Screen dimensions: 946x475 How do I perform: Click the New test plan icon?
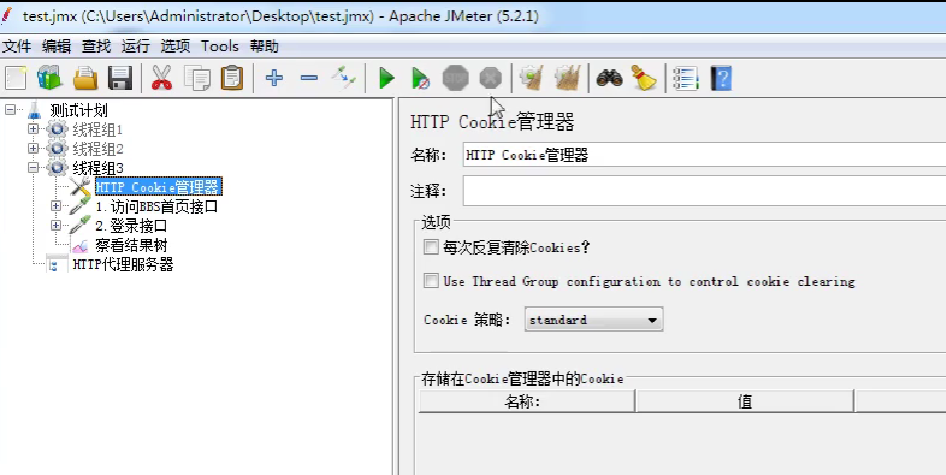(16, 78)
